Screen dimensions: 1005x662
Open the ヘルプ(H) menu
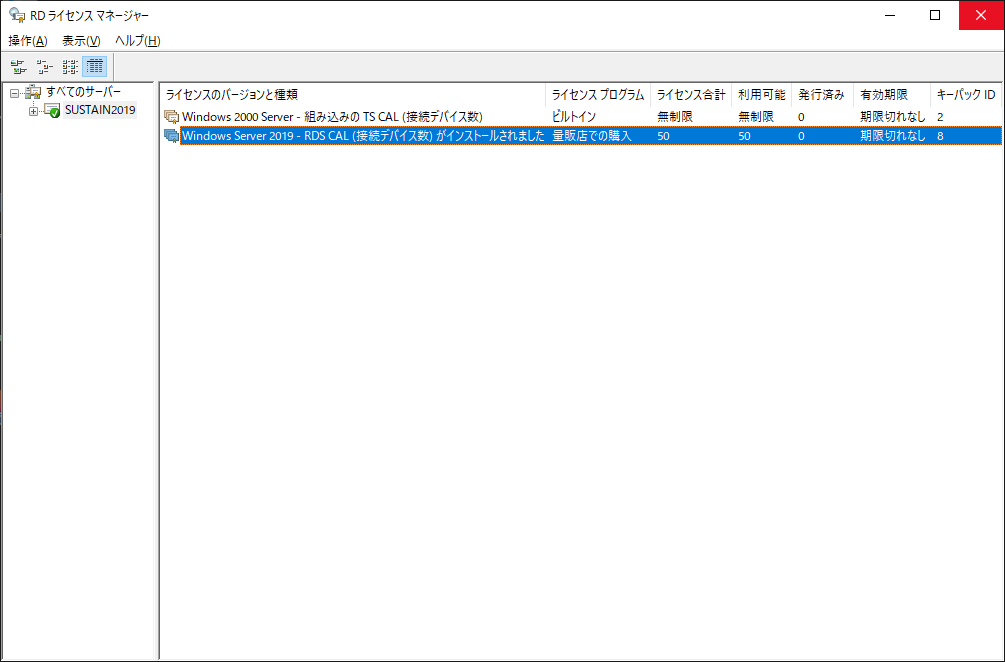[137, 40]
